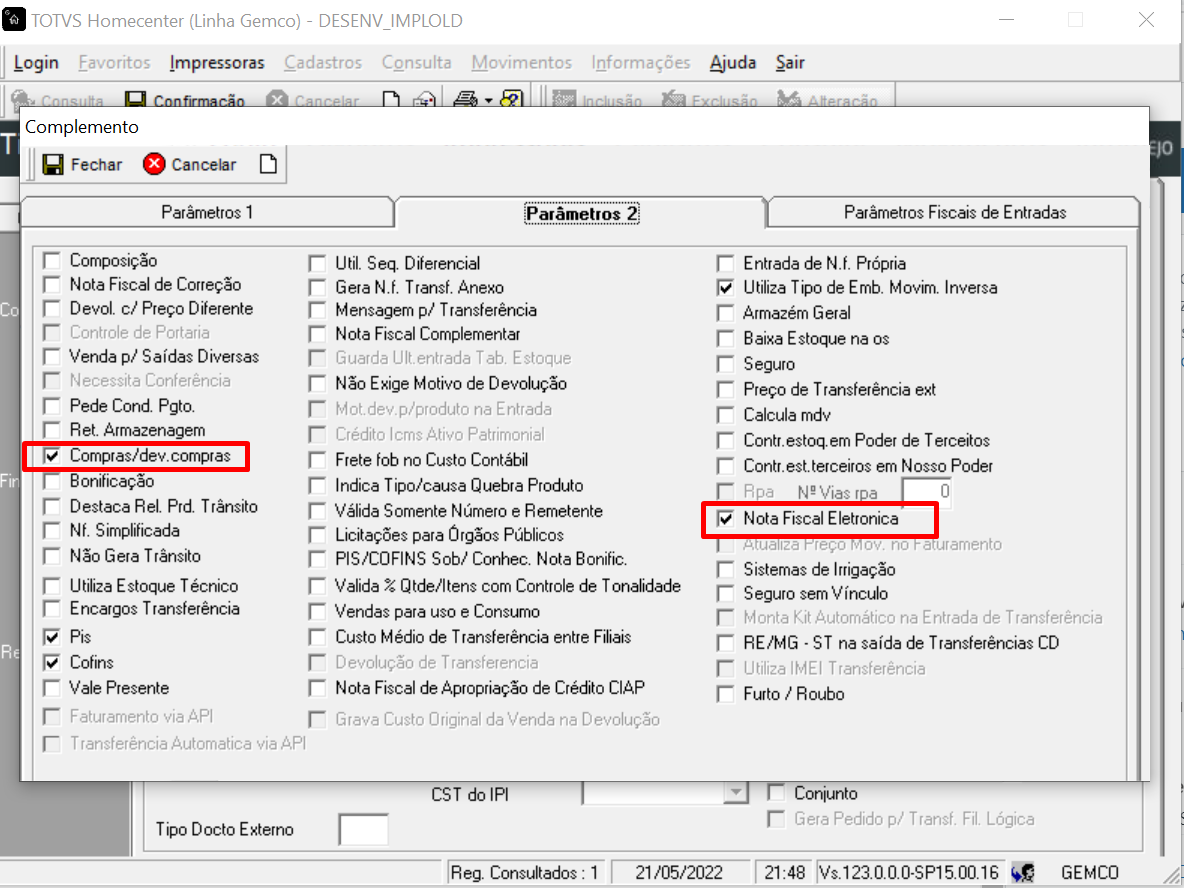Uncheck the Nota Fiscal Eletronica checkbox
Screen dimensions: 1184x888
[725, 520]
